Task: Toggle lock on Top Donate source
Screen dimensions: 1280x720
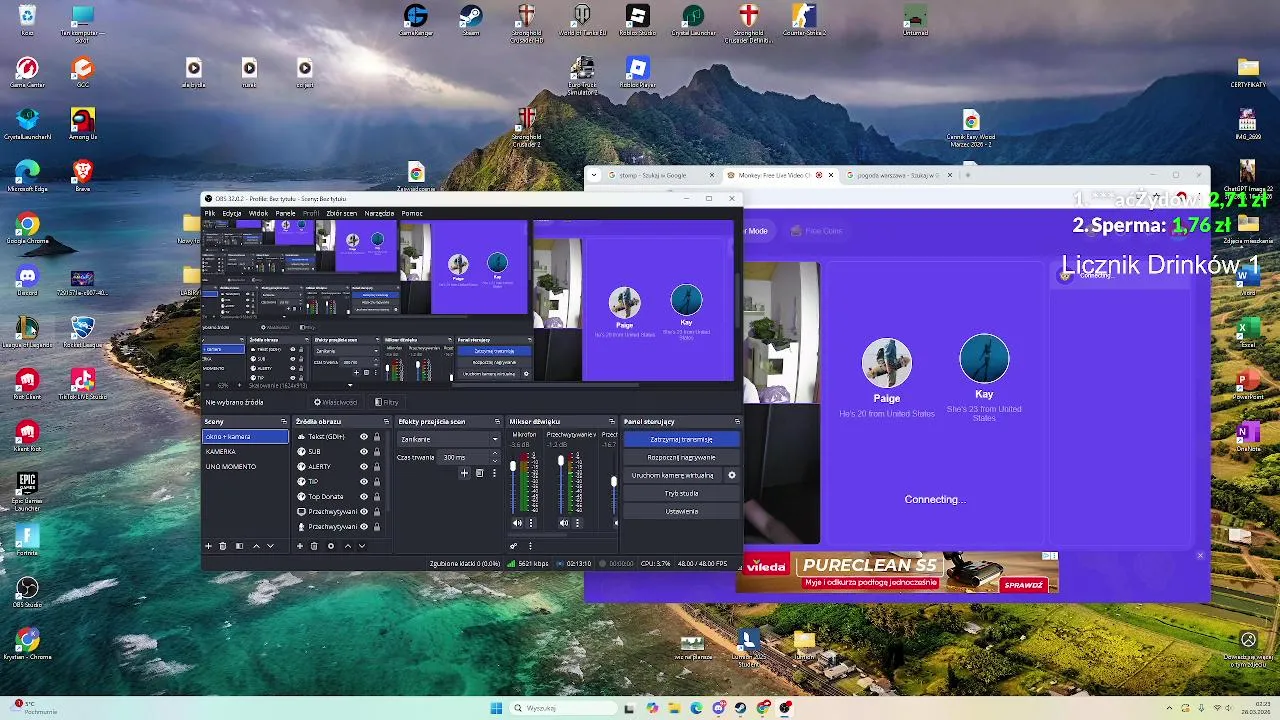Action: pos(377,497)
